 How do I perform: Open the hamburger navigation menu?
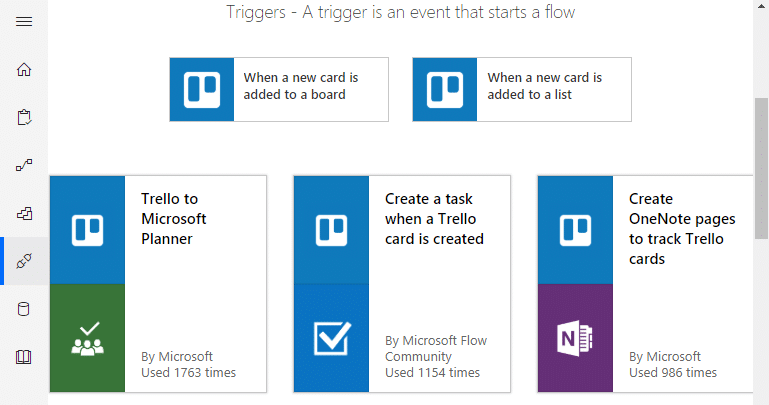point(24,22)
